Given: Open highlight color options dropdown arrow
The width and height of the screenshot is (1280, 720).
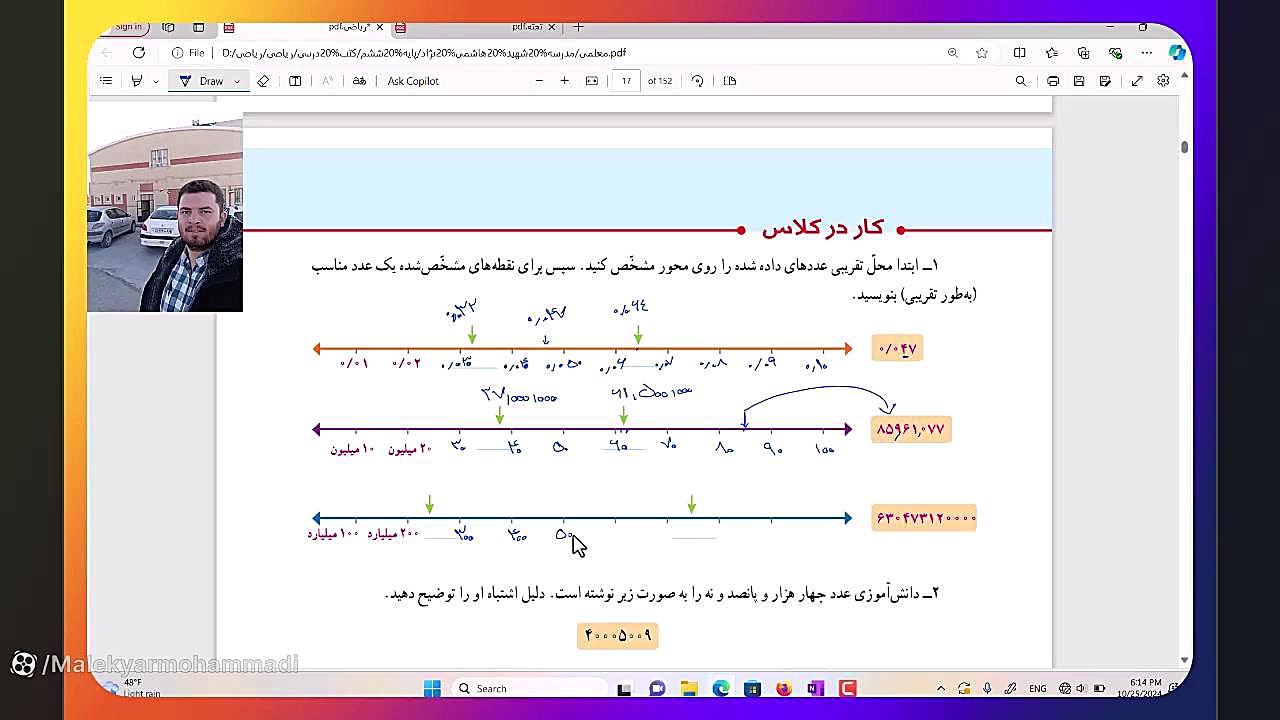Looking at the screenshot, I should 156,81.
